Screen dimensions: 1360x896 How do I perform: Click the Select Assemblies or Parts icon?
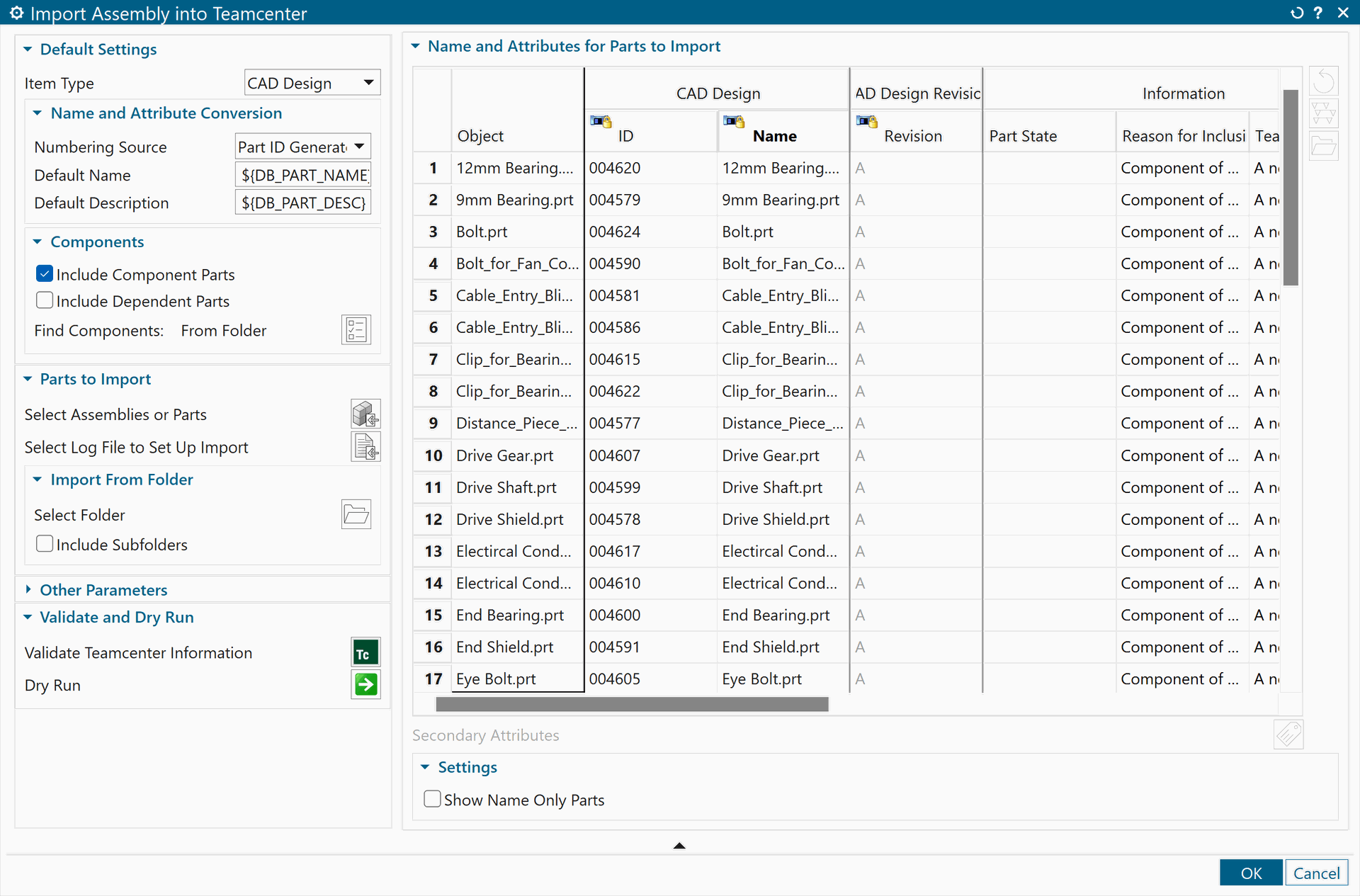(365, 414)
